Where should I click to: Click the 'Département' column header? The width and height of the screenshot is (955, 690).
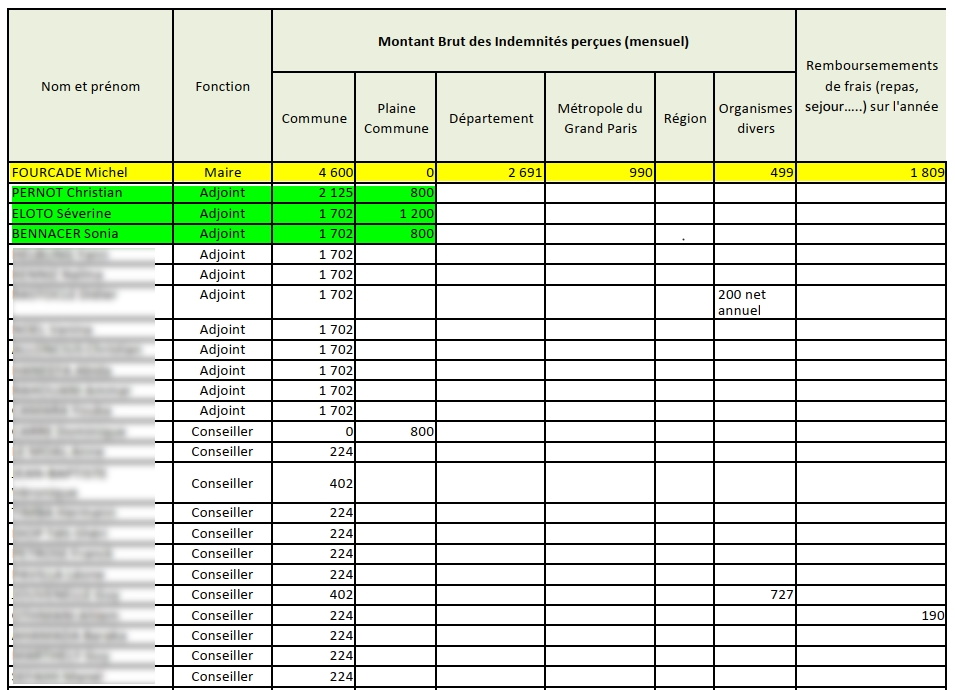coord(491,118)
